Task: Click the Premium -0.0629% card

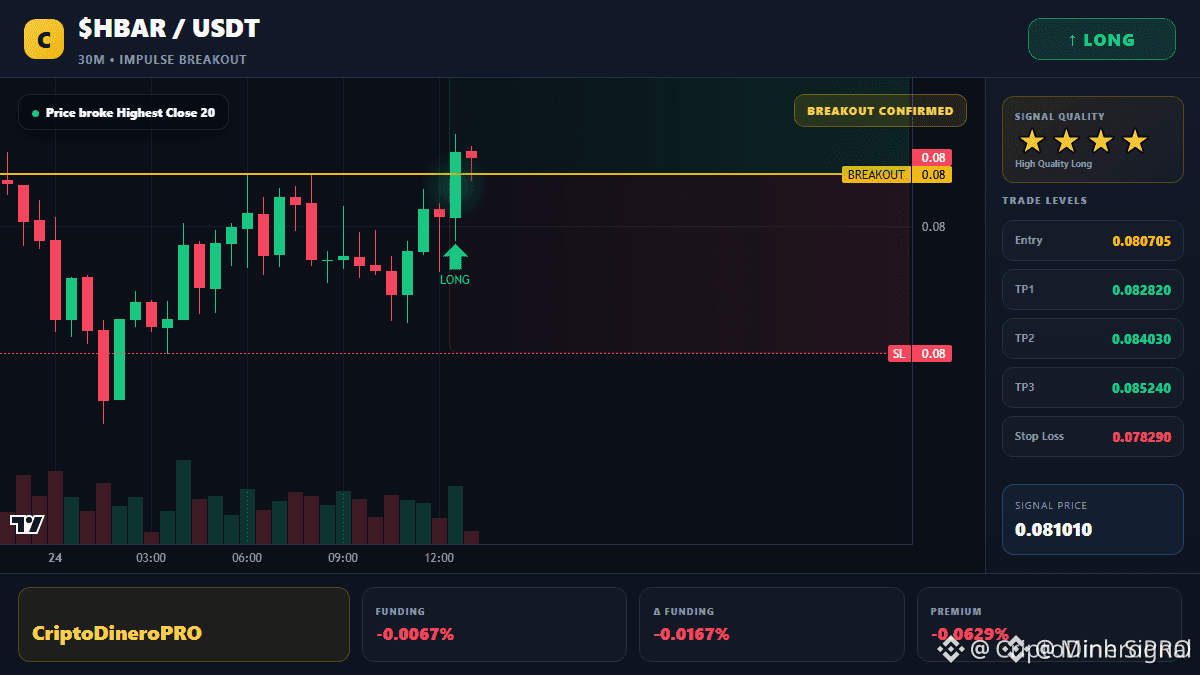Action: 1049,624
